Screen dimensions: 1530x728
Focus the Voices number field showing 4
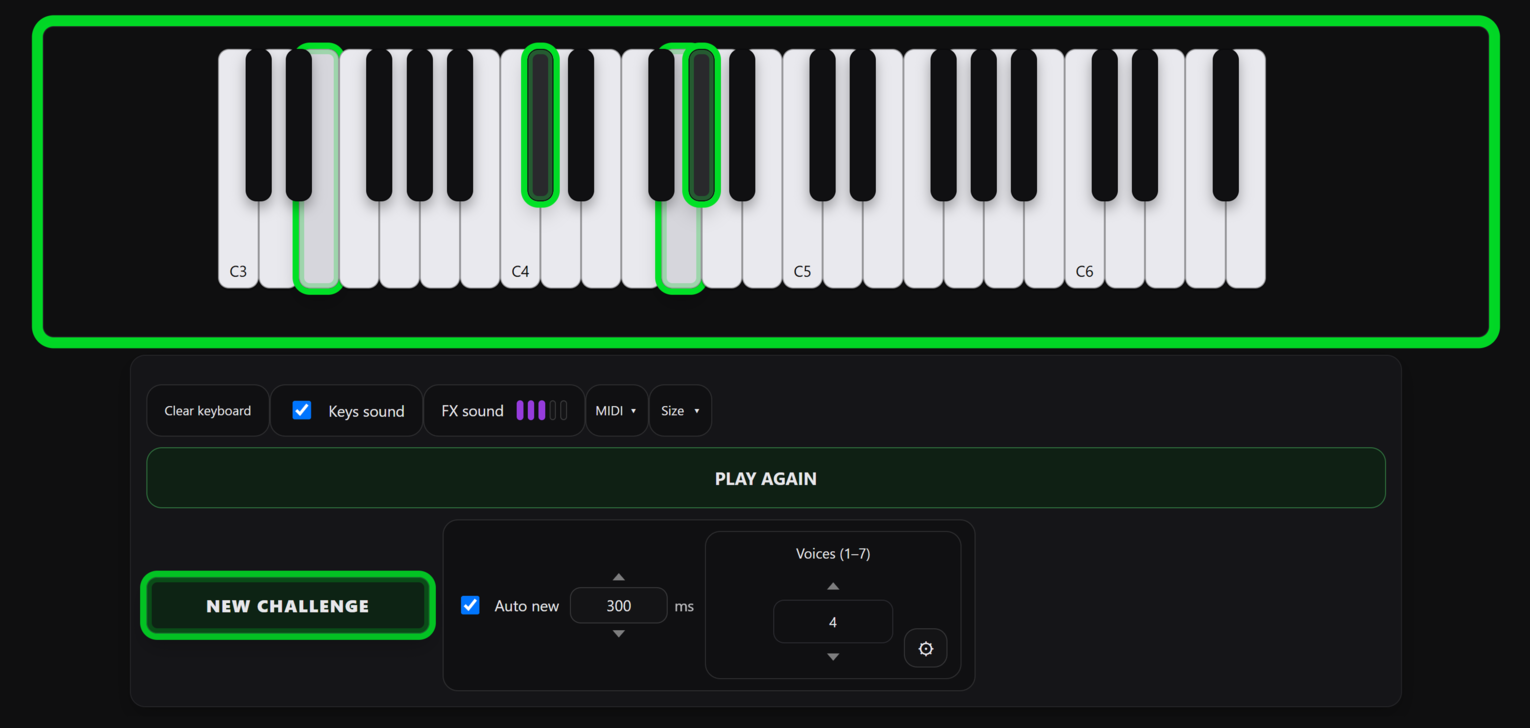(x=833, y=622)
